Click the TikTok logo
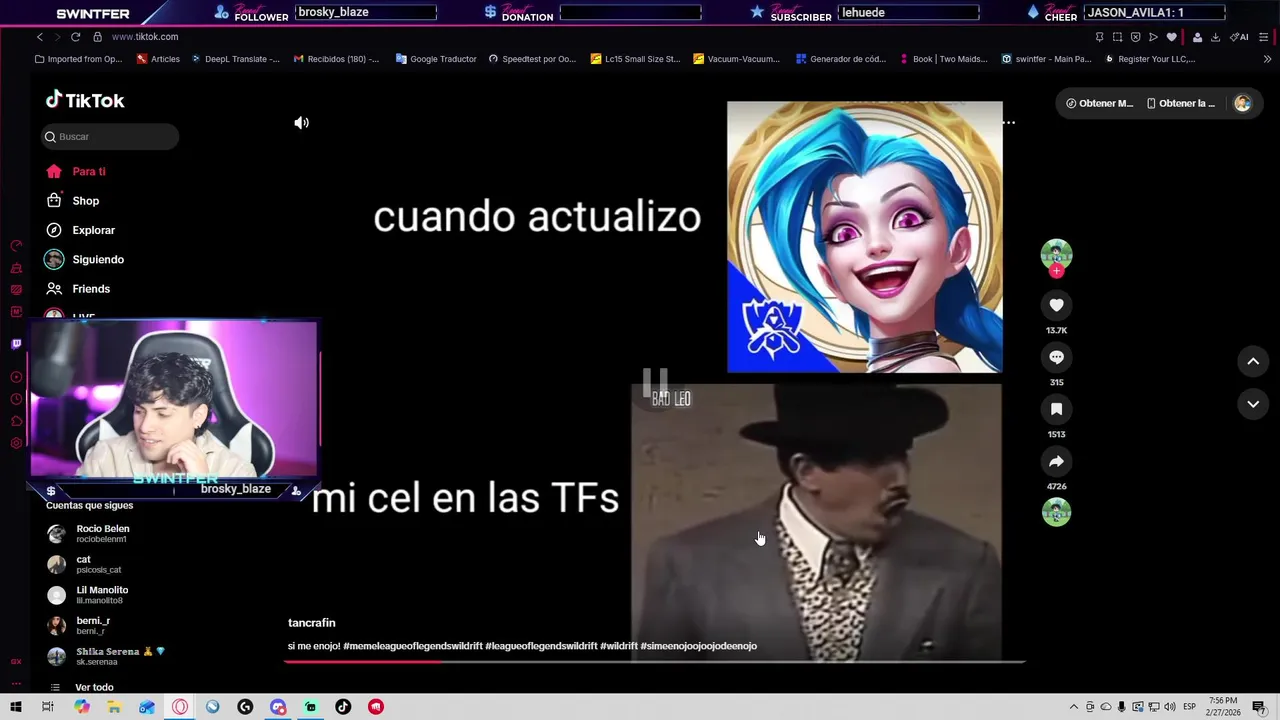 pos(85,100)
